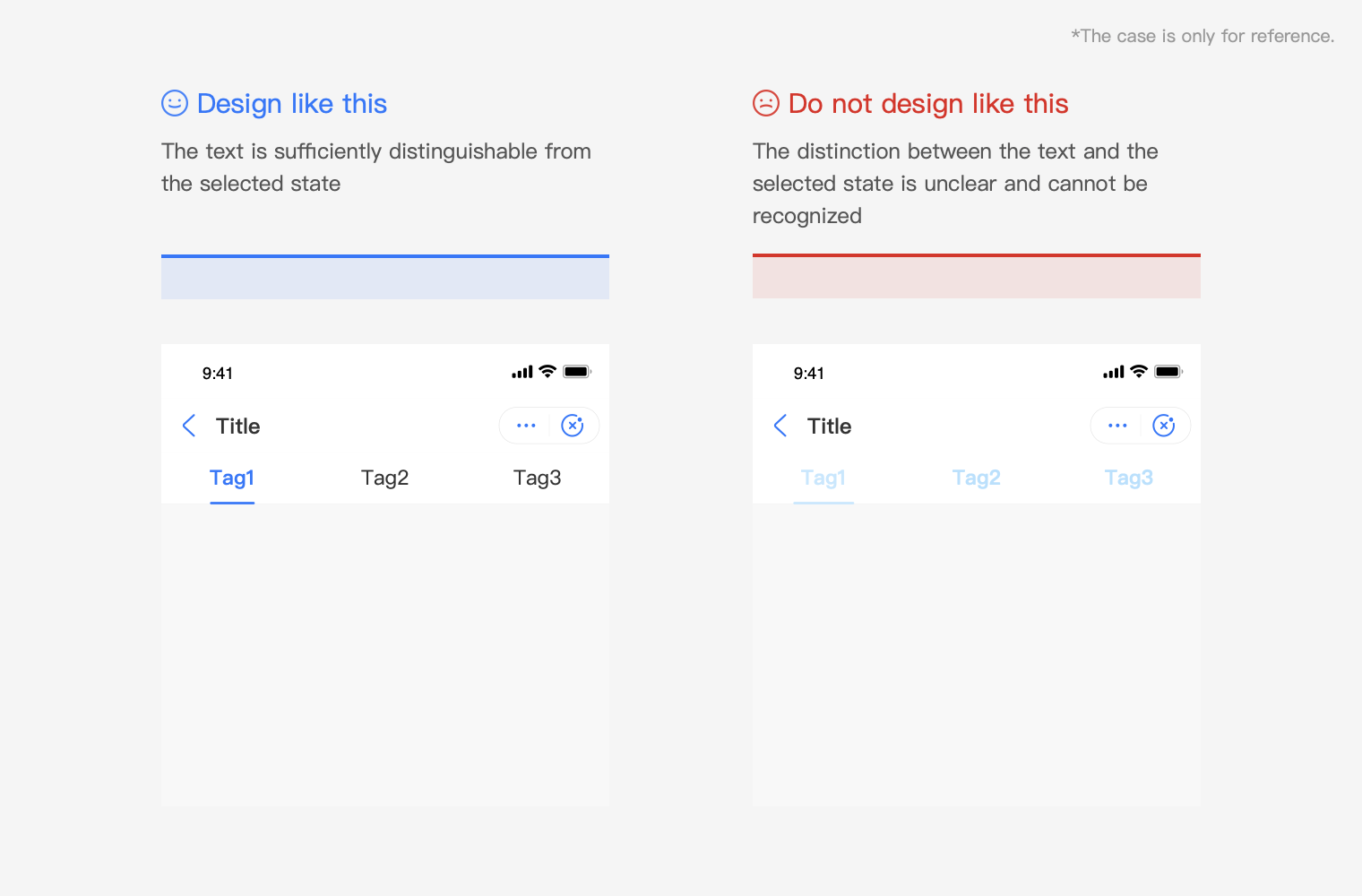Click the light red banner bar
This screenshot has width=1362, height=896.
[x=977, y=278]
